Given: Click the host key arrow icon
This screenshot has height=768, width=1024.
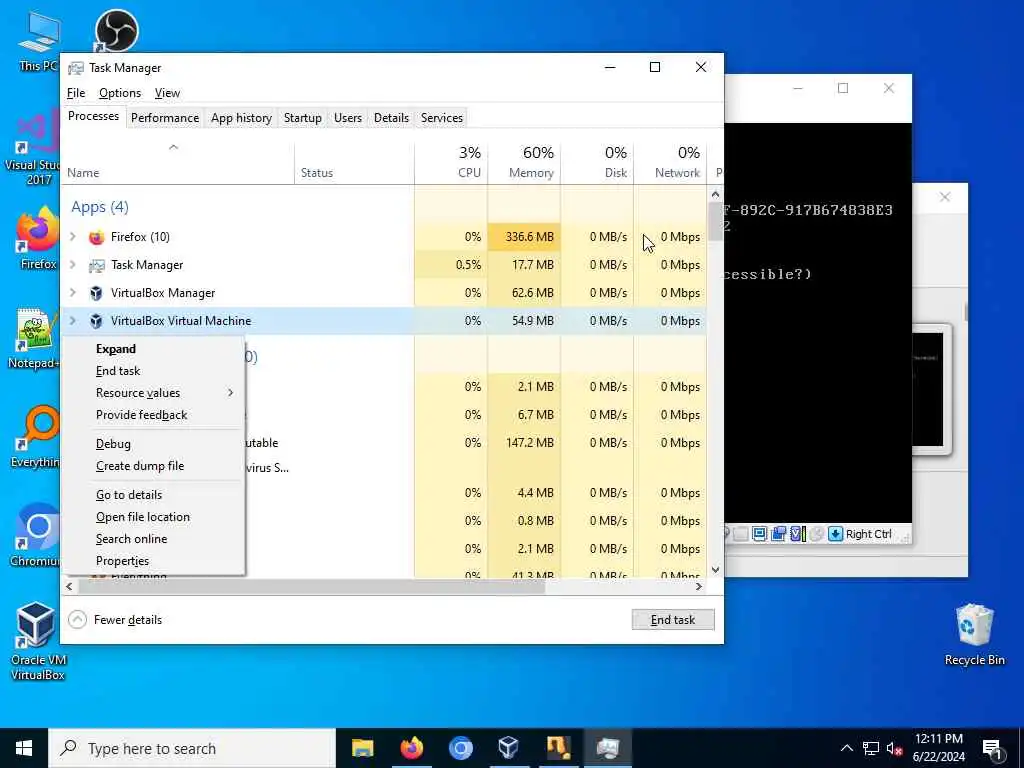Looking at the screenshot, I should tap(835, 534).
